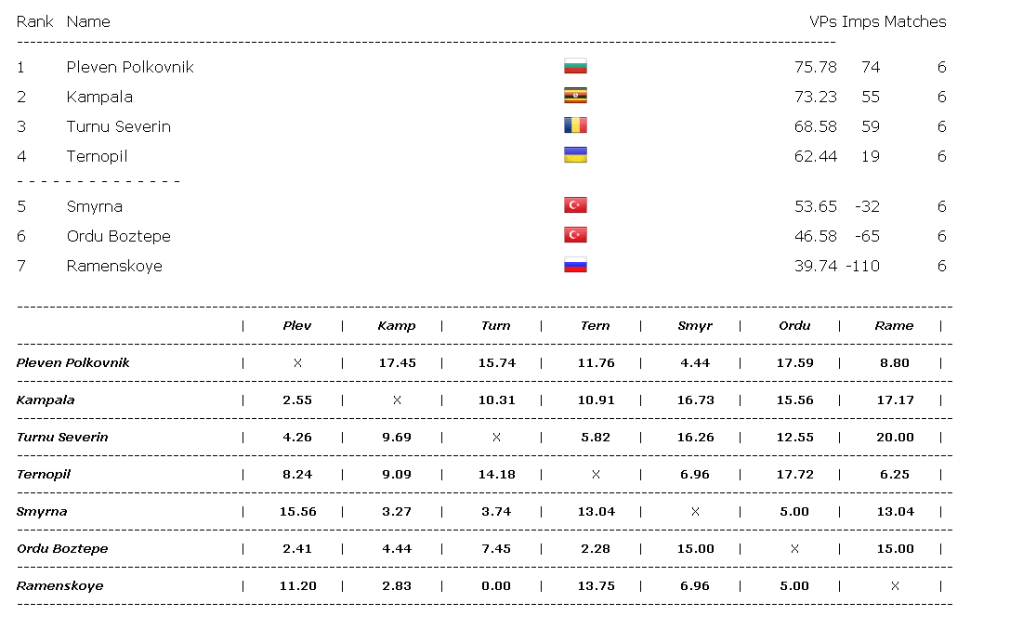The width and height of the screenshot is (1023, 629).
Task: Open Ternopil team in the ranking list
Action: point(97,156)
